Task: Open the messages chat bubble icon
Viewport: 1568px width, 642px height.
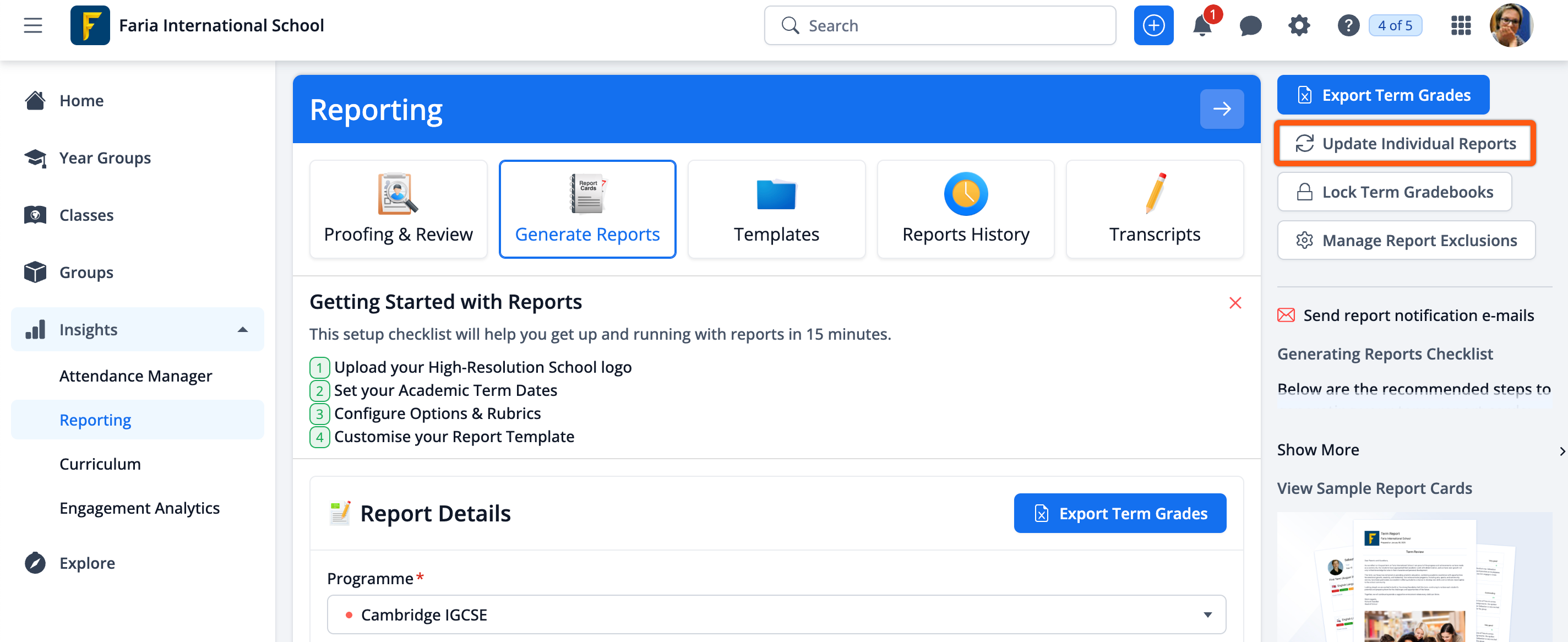Action: pyautogui.click(x=1250, y=25)
